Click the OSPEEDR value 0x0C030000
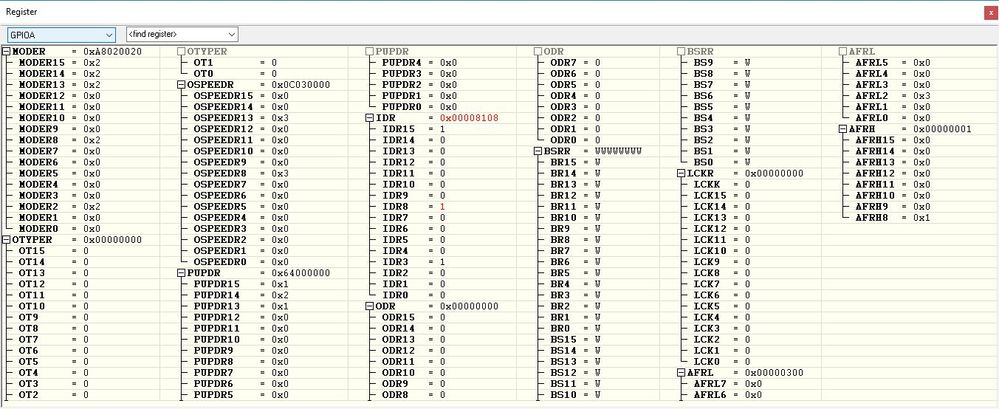Screen dimensions: 999x409 click(x=301, y=85)
